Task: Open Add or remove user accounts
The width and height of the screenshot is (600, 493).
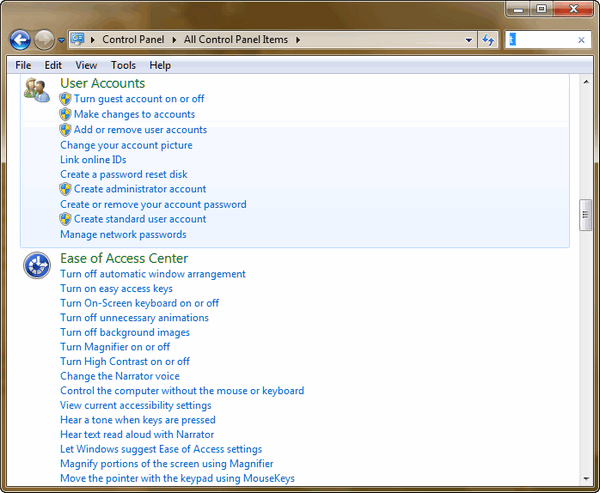Action: pos(140,129)
